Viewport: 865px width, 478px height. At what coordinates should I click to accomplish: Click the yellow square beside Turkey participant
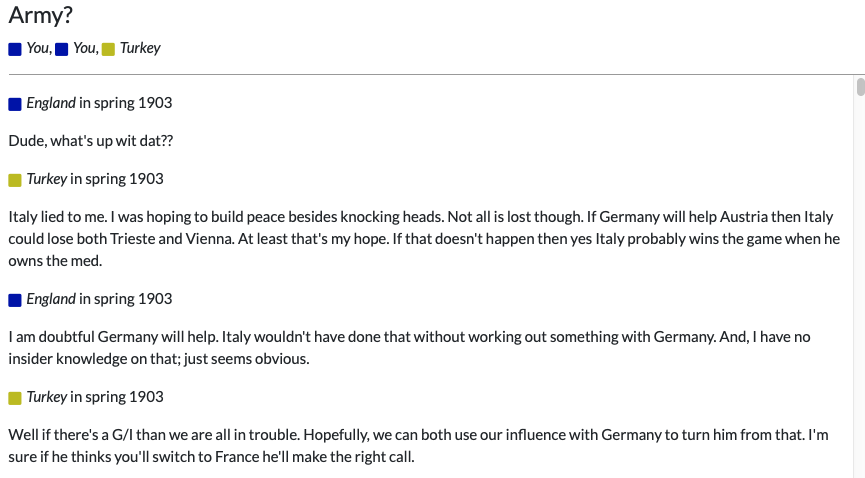click(x=108, y=50)
